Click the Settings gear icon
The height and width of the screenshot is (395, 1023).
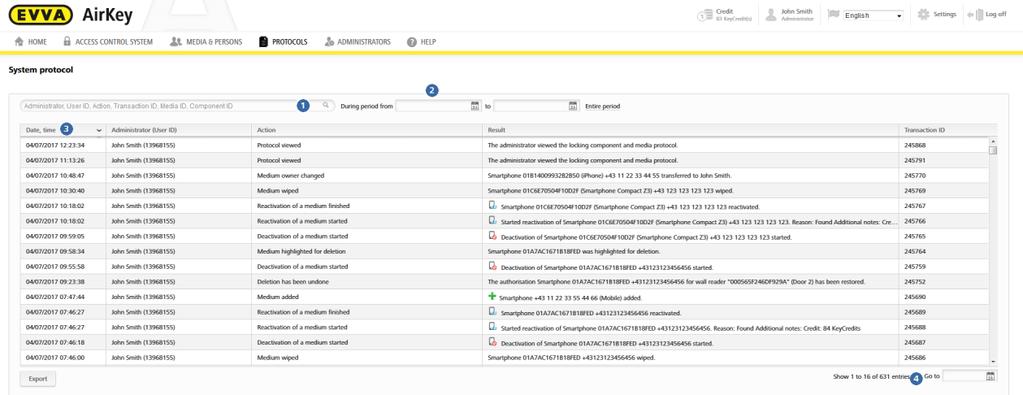point(923,14)
